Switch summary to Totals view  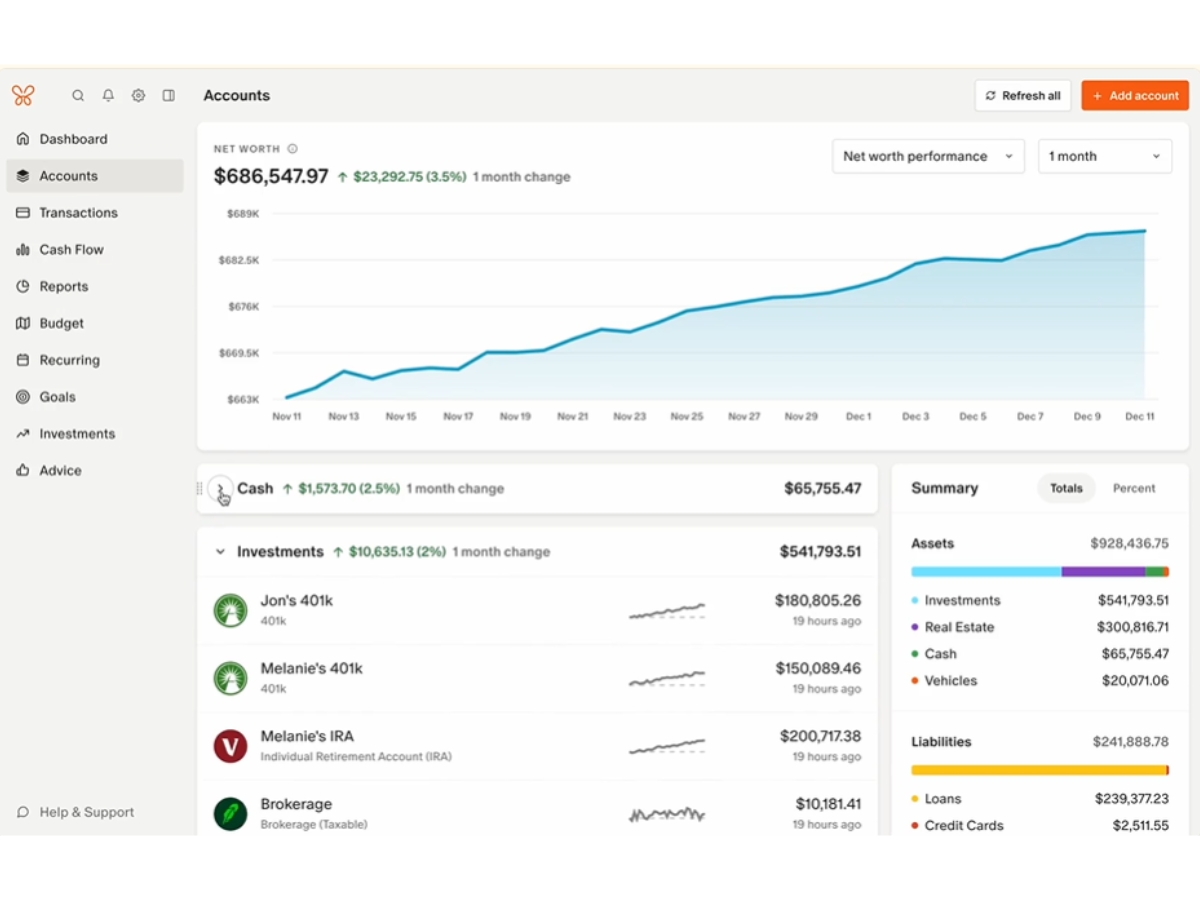point(1066,489)
